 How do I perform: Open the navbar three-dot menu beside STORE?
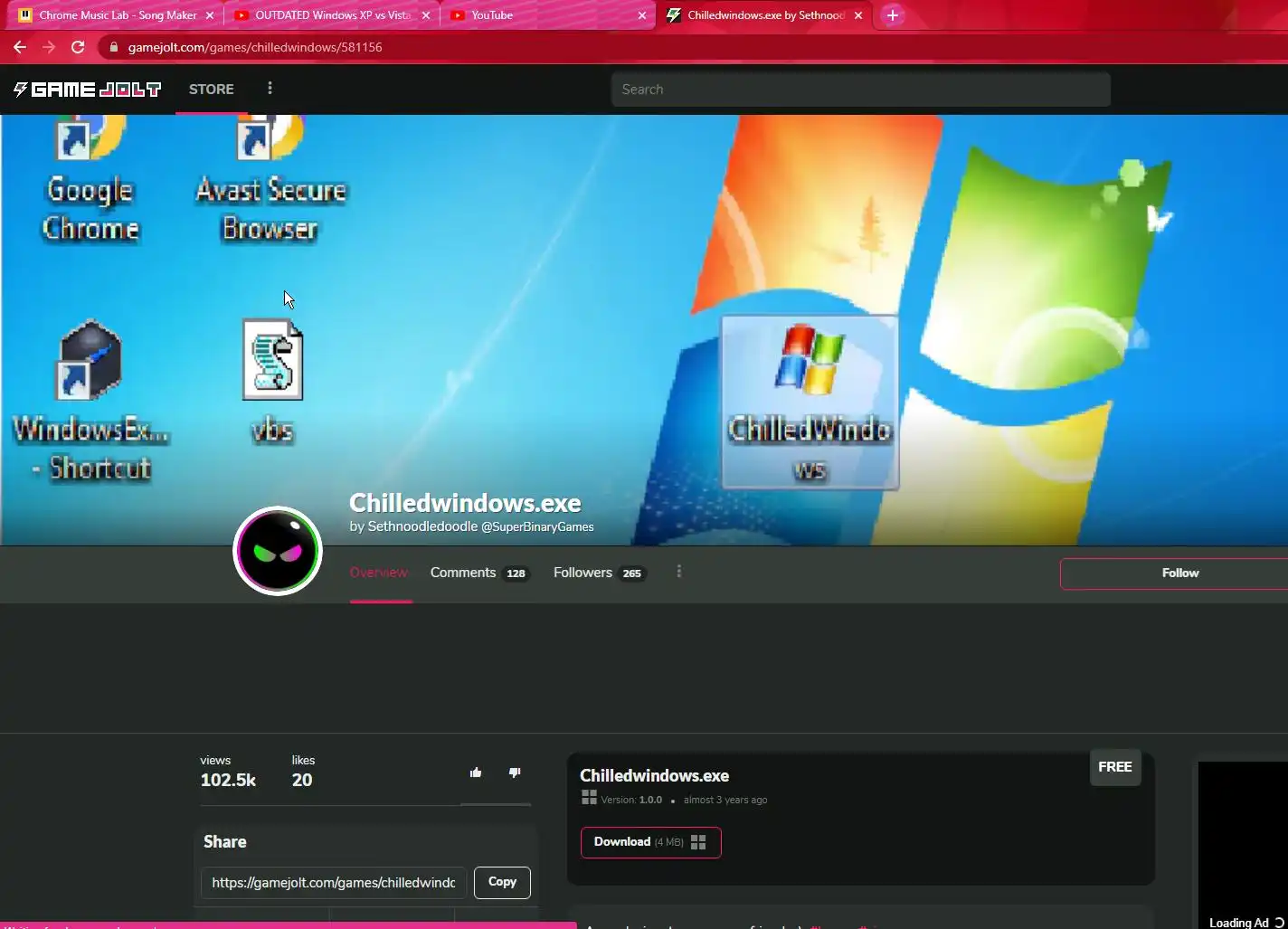tap(270, 89)
